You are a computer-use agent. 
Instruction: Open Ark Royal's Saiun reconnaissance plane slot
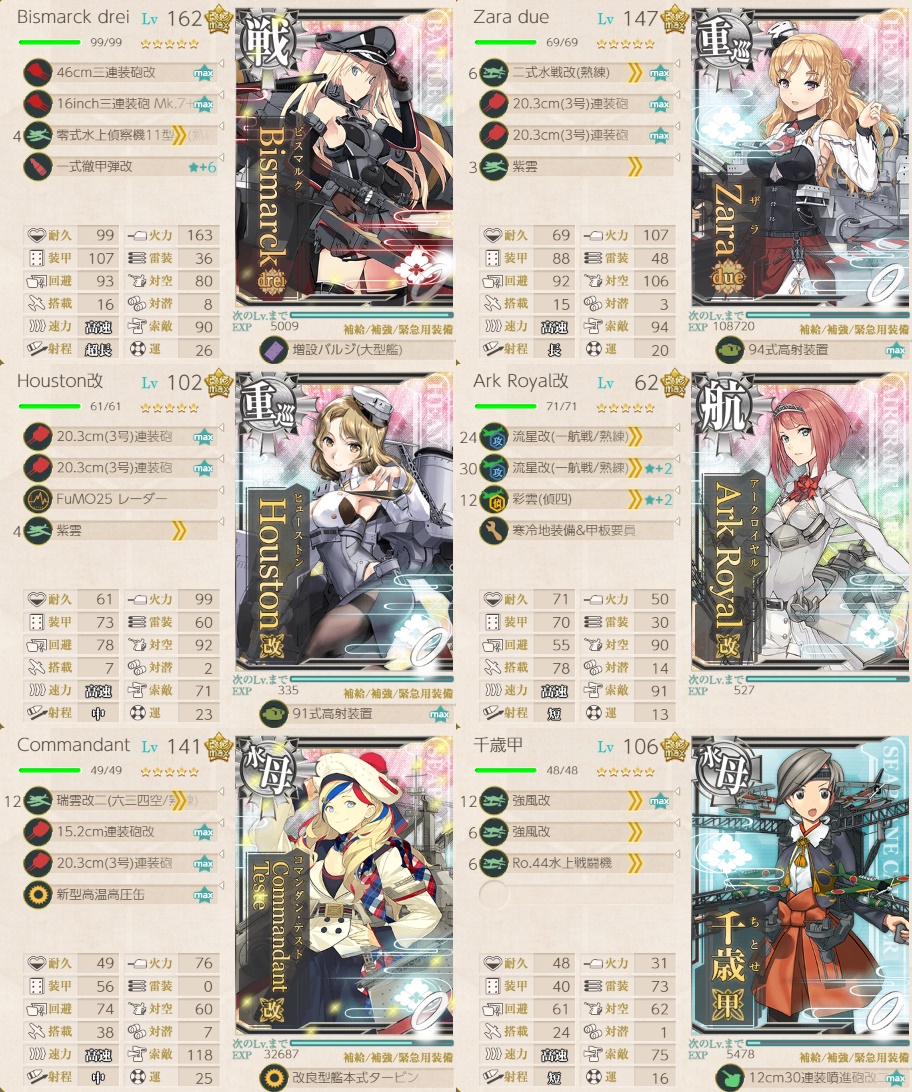pyautogui.click(x=577, y=499)
